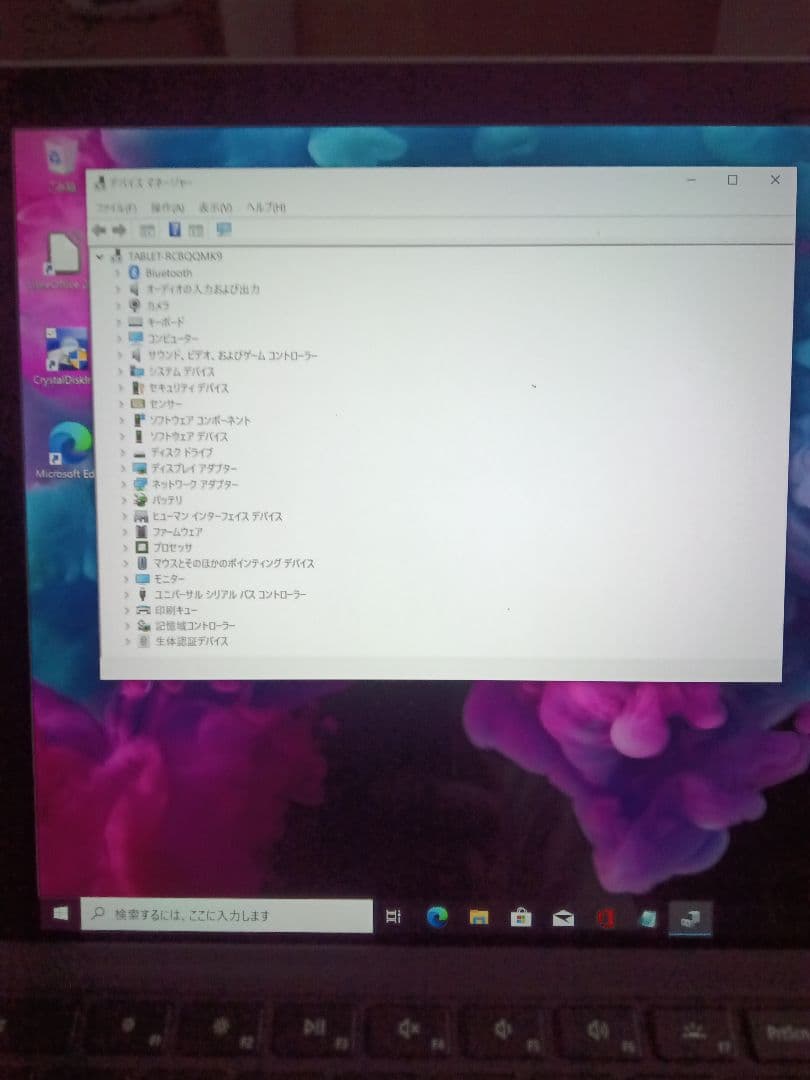810x1080 pixels.
Task: Expand the ネットワーク アダプター category
Action: coord(126,484)
